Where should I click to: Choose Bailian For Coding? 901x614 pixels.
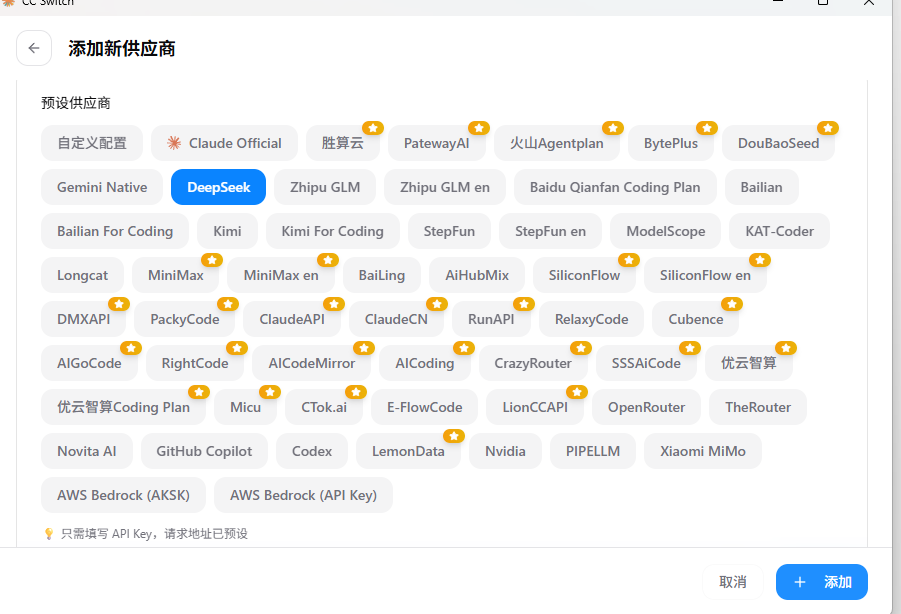(115, 231)
